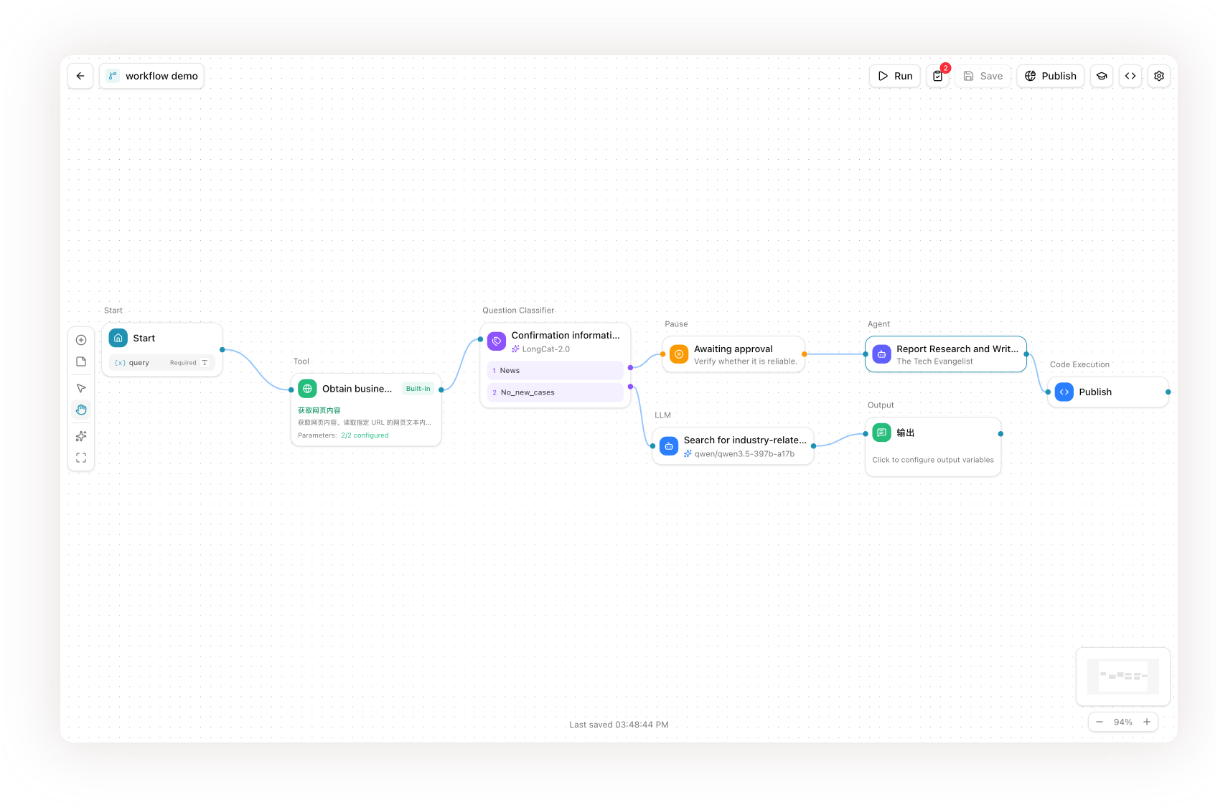This screenshot has width=1217, height=808.
Task: Click the LongCat-2.0 model label
Action: [x=546, y=349]
